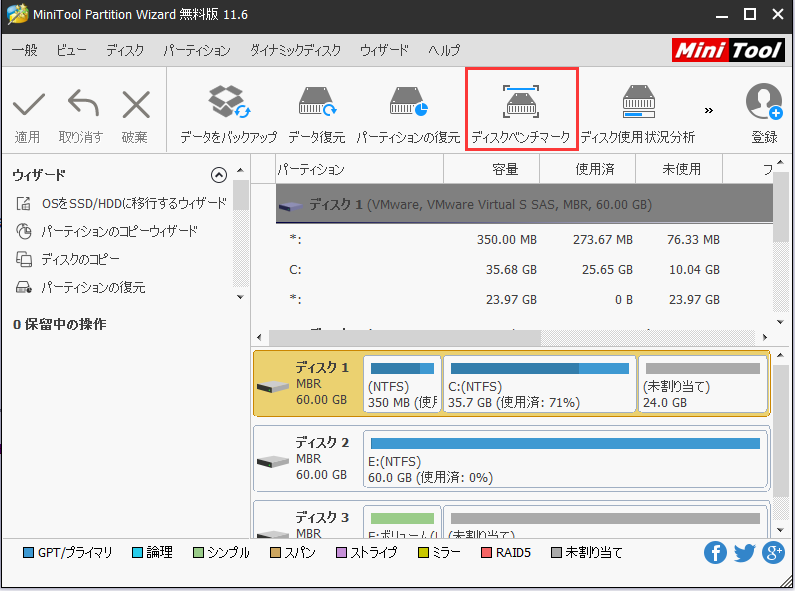Sort by 未使用 column header
The height and width of the screenshot is (591, 795).
(678, 169)
